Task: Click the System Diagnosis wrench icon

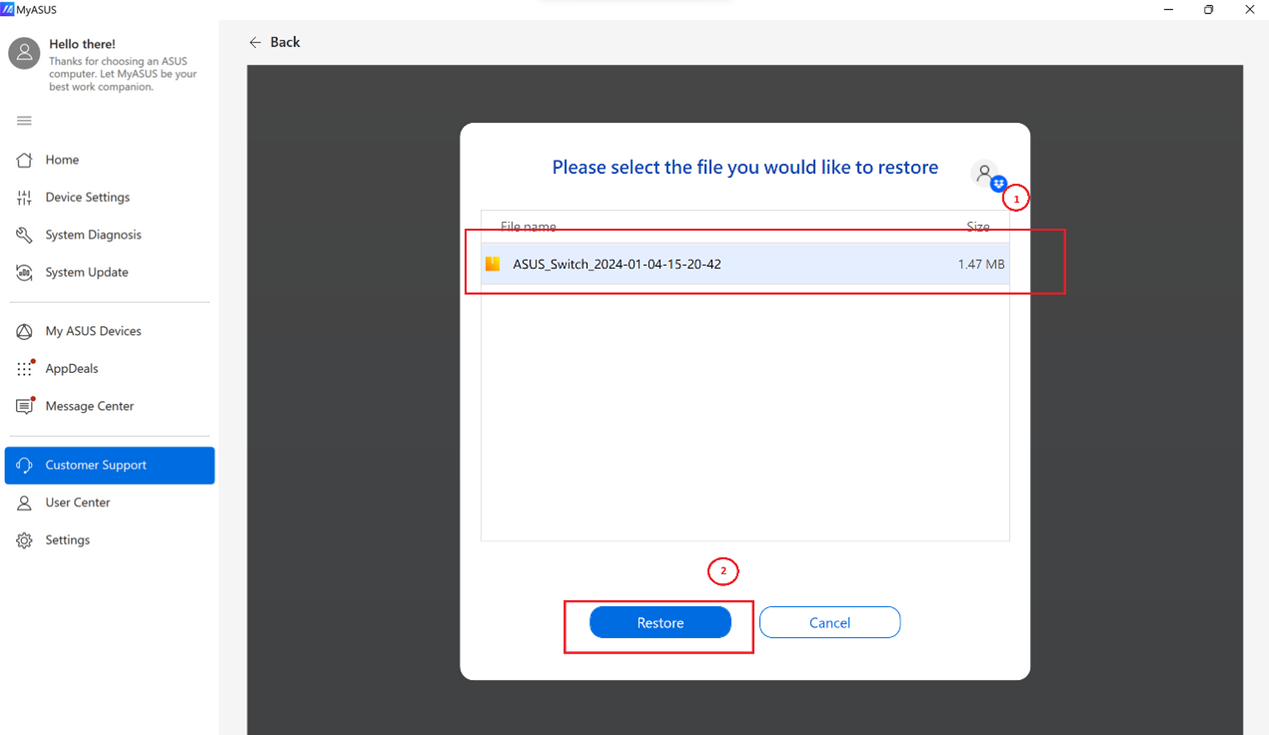Action: 25,235
